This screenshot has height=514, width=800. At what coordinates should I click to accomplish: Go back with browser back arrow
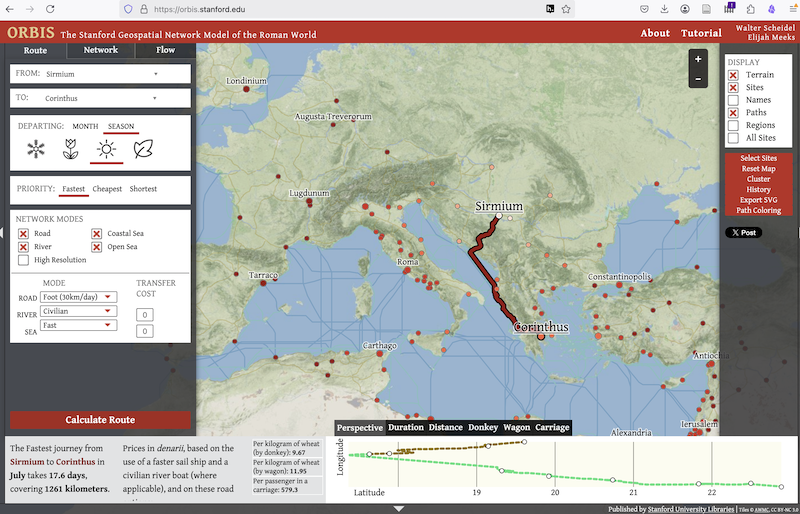(10, 9)
